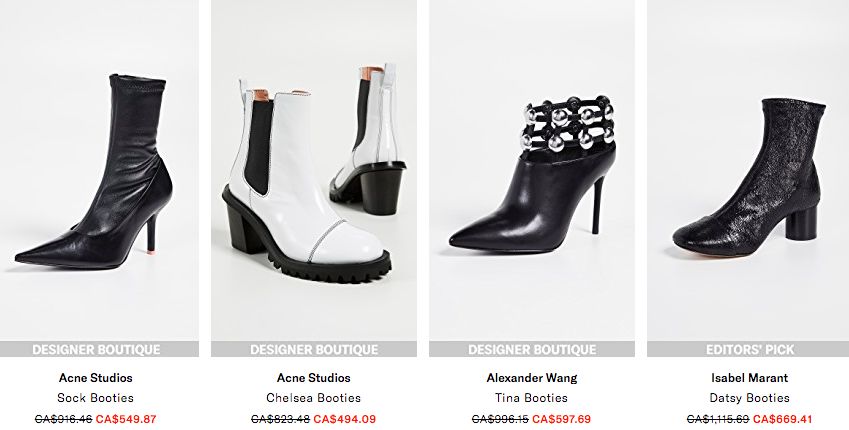Click the Editors' Pick banner
849x430 pixels.
748,349
